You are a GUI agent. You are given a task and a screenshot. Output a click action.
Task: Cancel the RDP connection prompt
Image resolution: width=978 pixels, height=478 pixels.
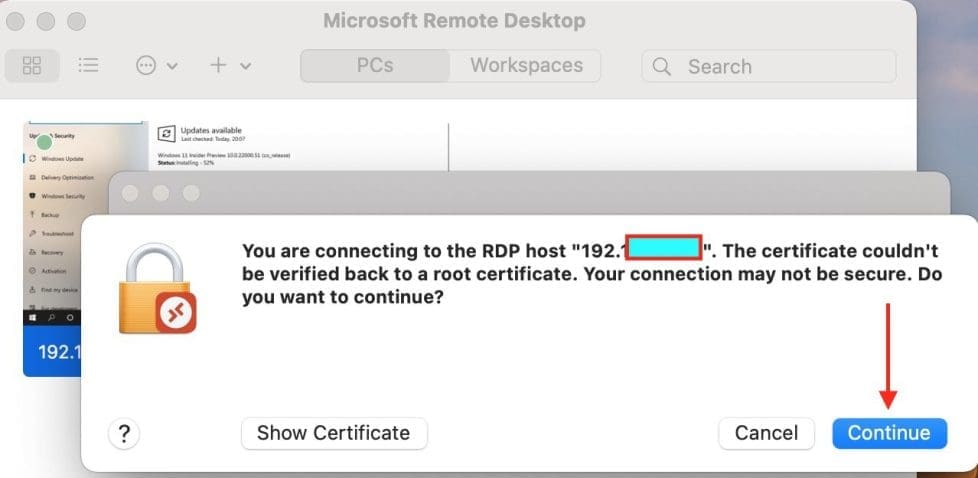[767, 433]
